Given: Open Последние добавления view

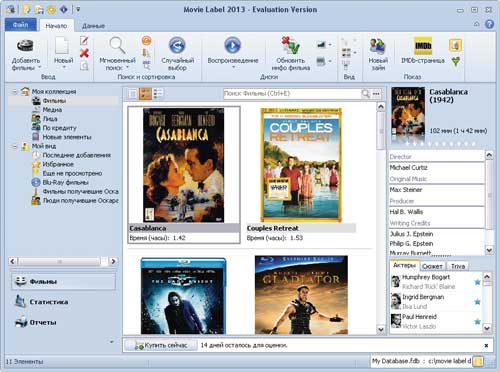Looking at the screenshot, I should (x=77, y=155).
